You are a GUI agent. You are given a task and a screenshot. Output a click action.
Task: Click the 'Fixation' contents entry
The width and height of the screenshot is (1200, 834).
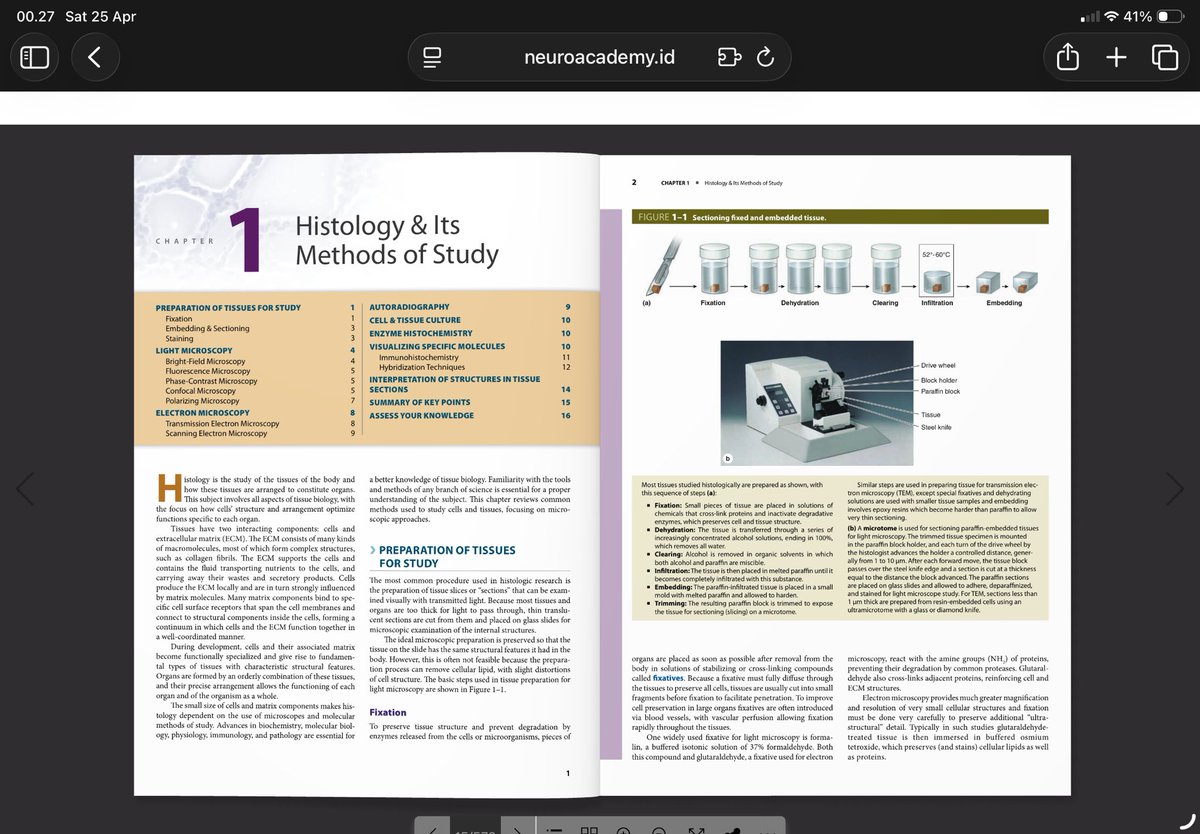click(179, 318)
